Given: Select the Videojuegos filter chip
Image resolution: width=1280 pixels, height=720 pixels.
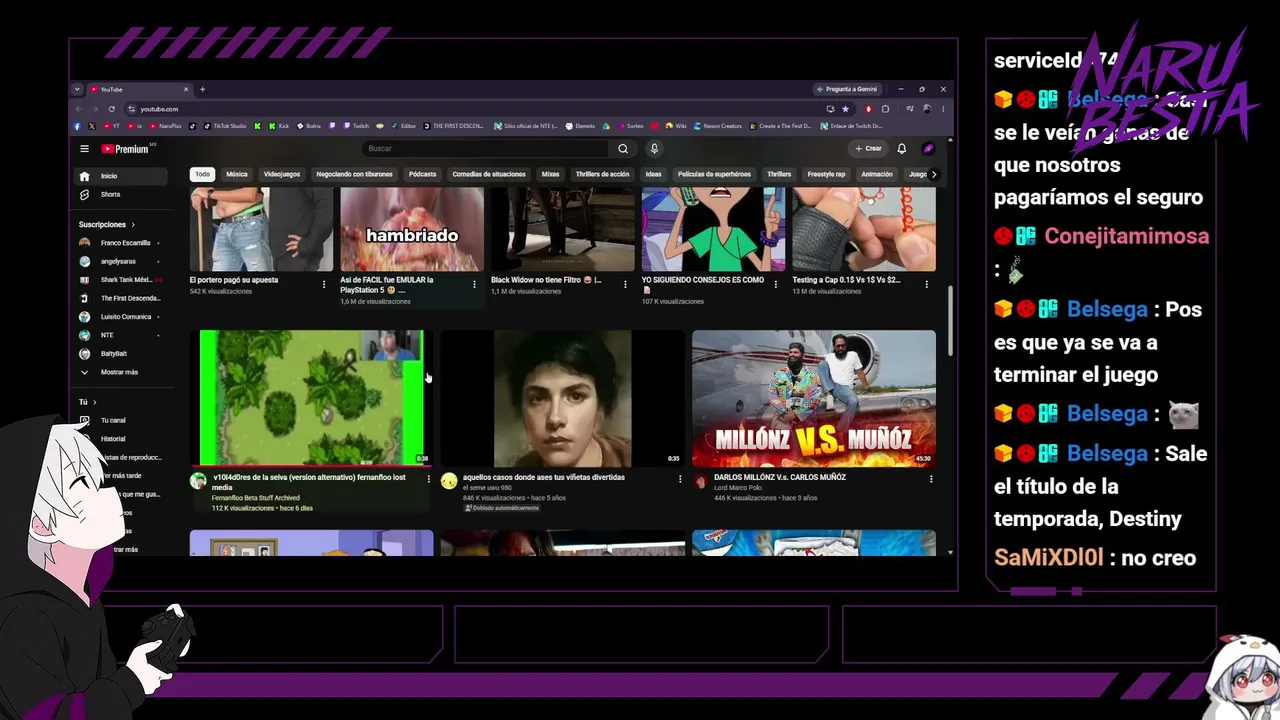Looking at the screenshot, I should click(282, 174).
